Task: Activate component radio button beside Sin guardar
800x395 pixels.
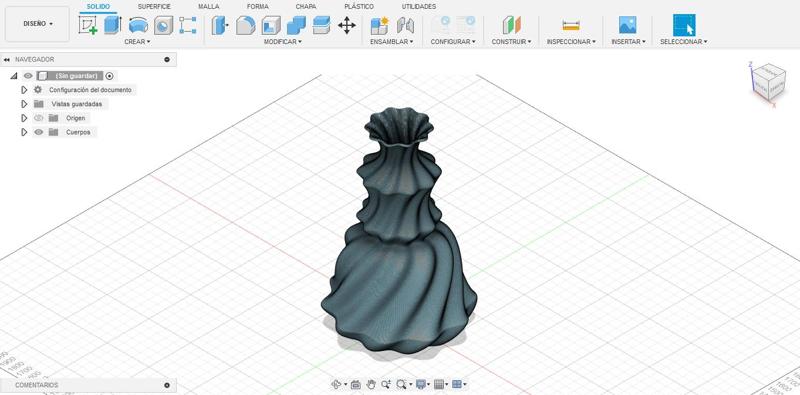Action: tap(109, 76)
